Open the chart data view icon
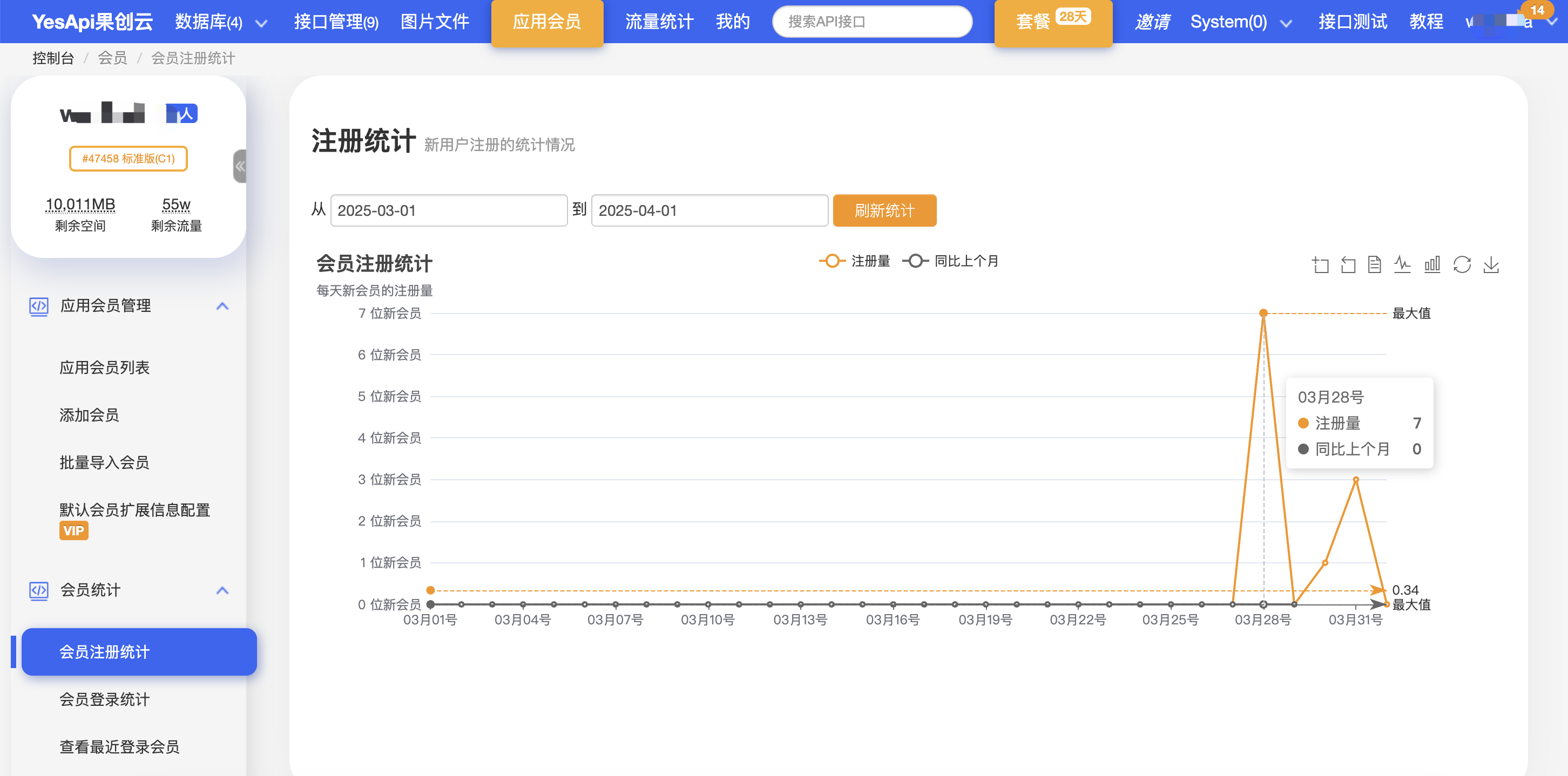The height and width of the screenshot is (776, 1568). coord(1375,264)
